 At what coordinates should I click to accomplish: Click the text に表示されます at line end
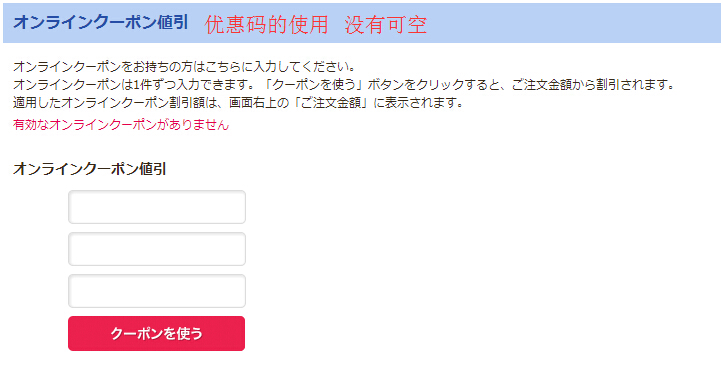click(x=410, y=103)
